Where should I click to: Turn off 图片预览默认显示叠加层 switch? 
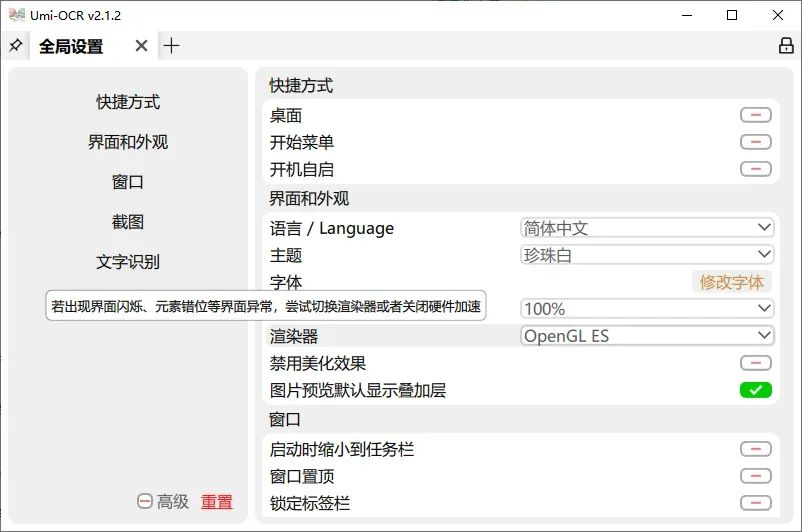755,390
